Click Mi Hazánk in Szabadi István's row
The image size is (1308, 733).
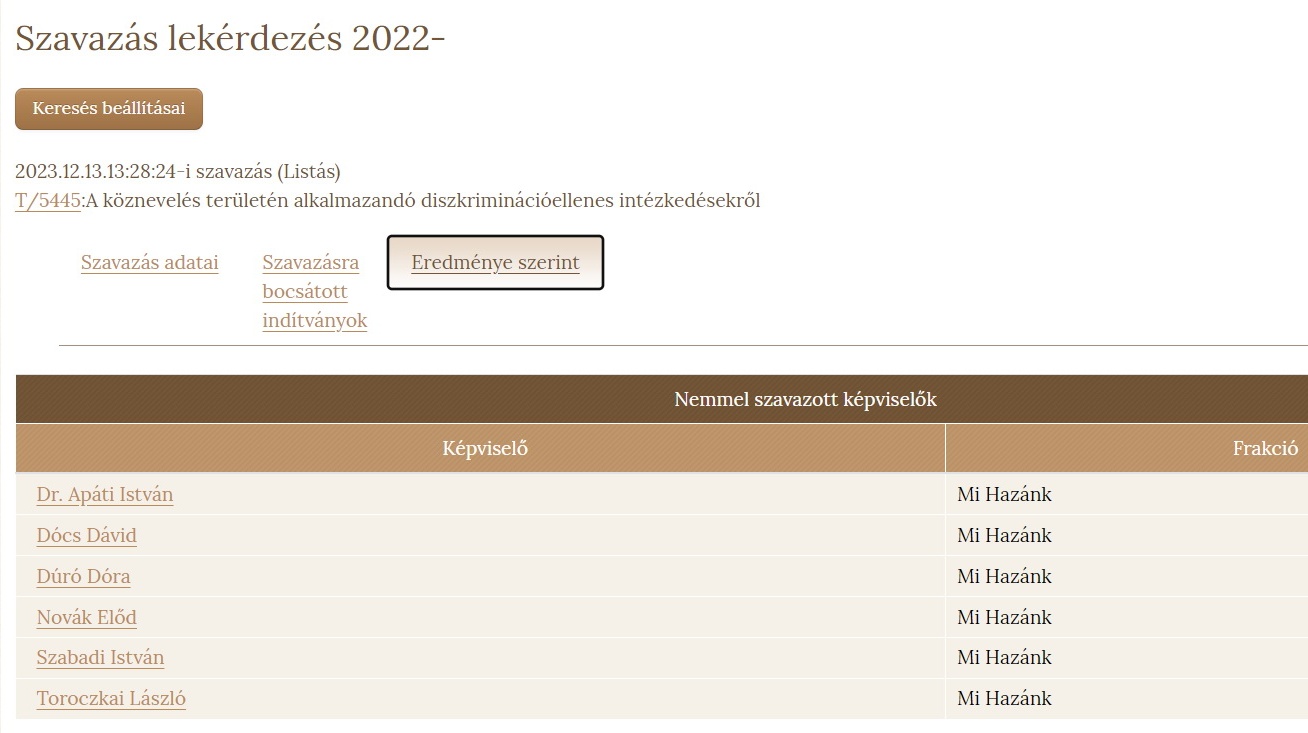pyautogui.click(x=1004, y=658)
